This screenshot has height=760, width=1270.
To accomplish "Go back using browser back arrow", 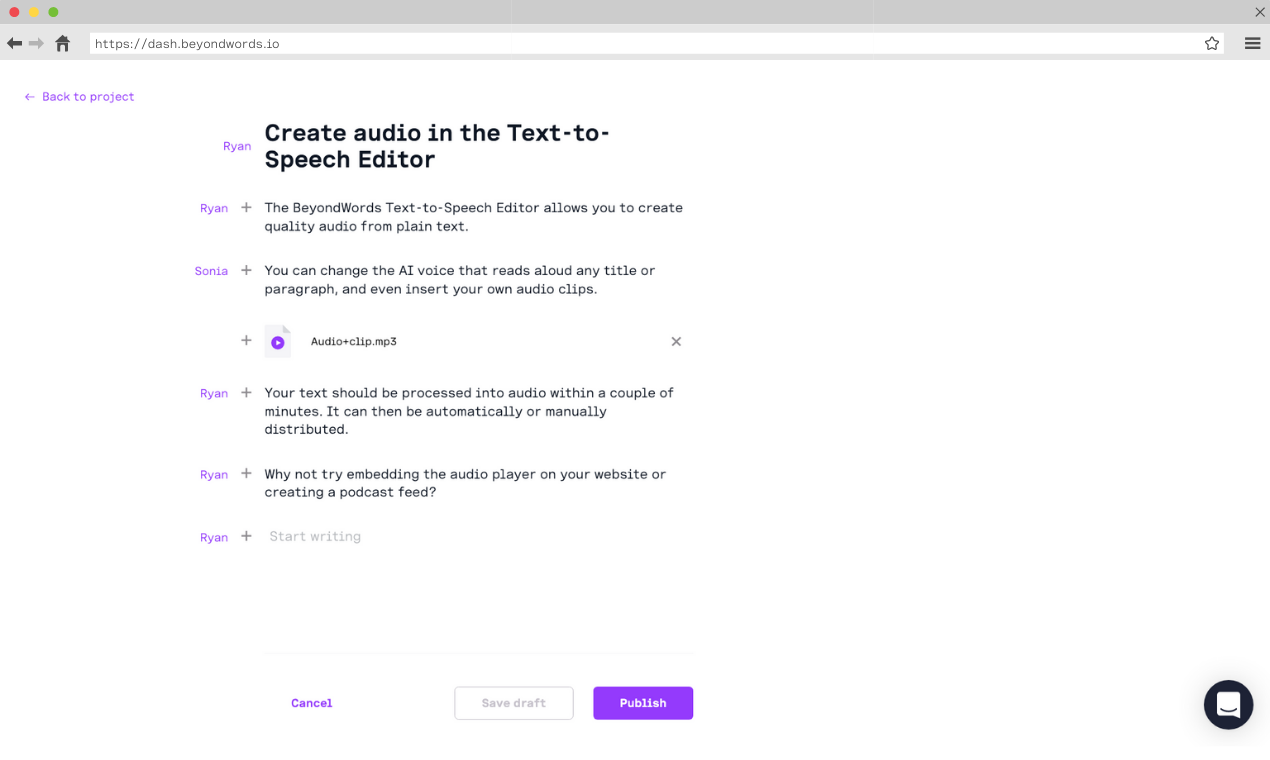I will point(14,43).
